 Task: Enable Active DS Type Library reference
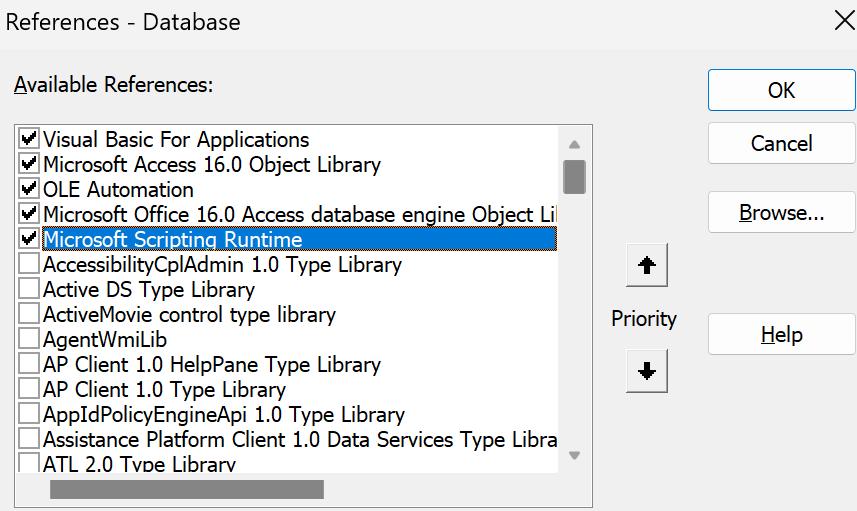(x=29, y=289)
